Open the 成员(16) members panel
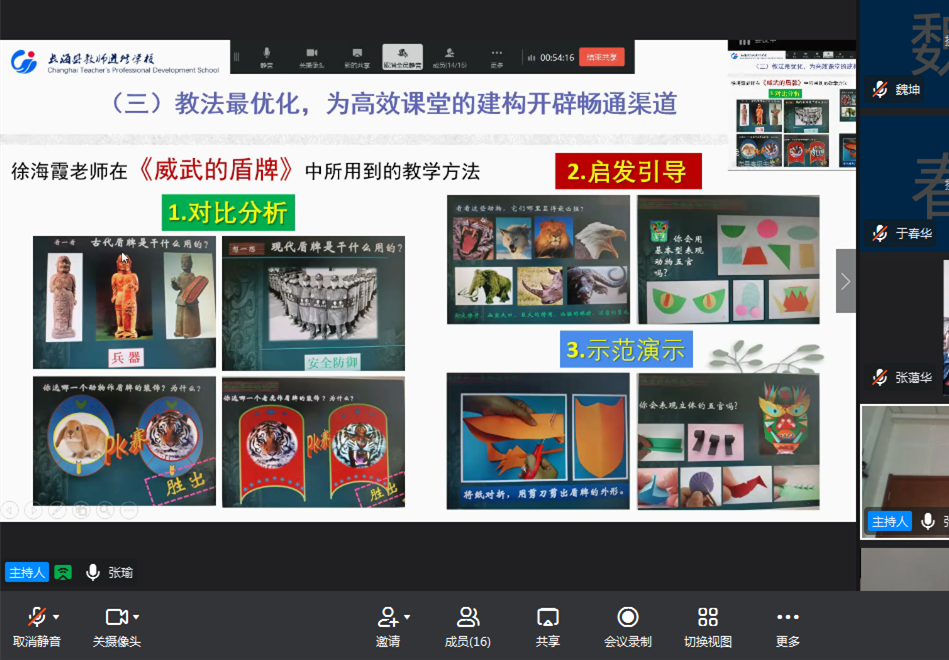 click(467, 627)
